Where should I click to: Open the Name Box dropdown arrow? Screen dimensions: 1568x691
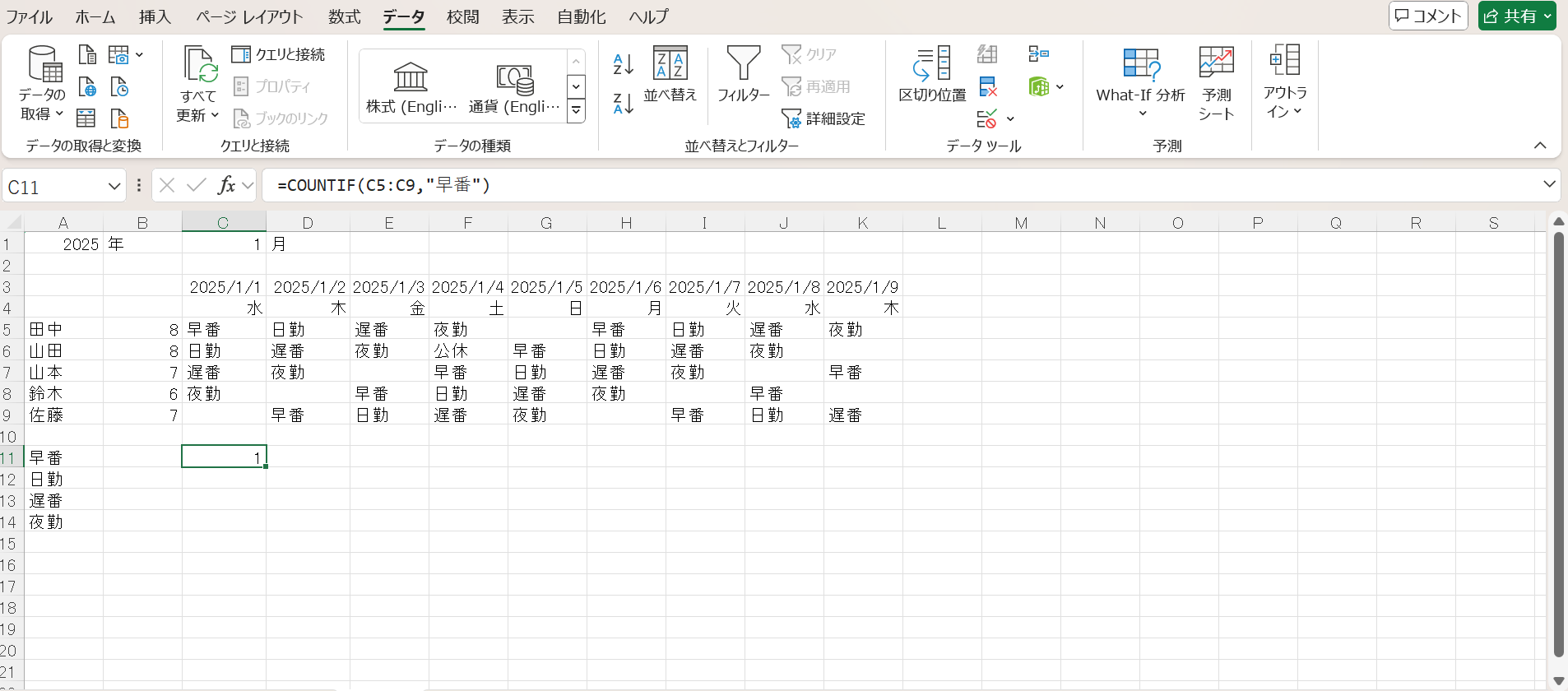point(114,187)
